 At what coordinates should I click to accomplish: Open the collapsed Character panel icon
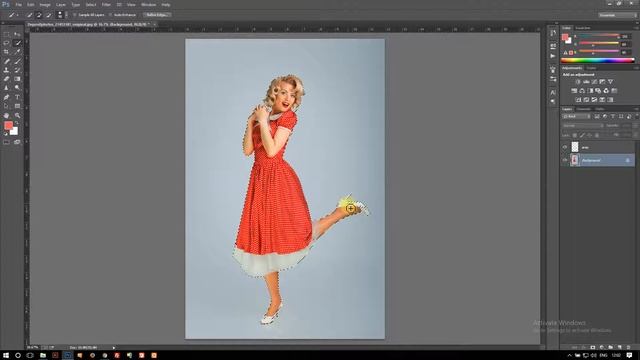553,93
